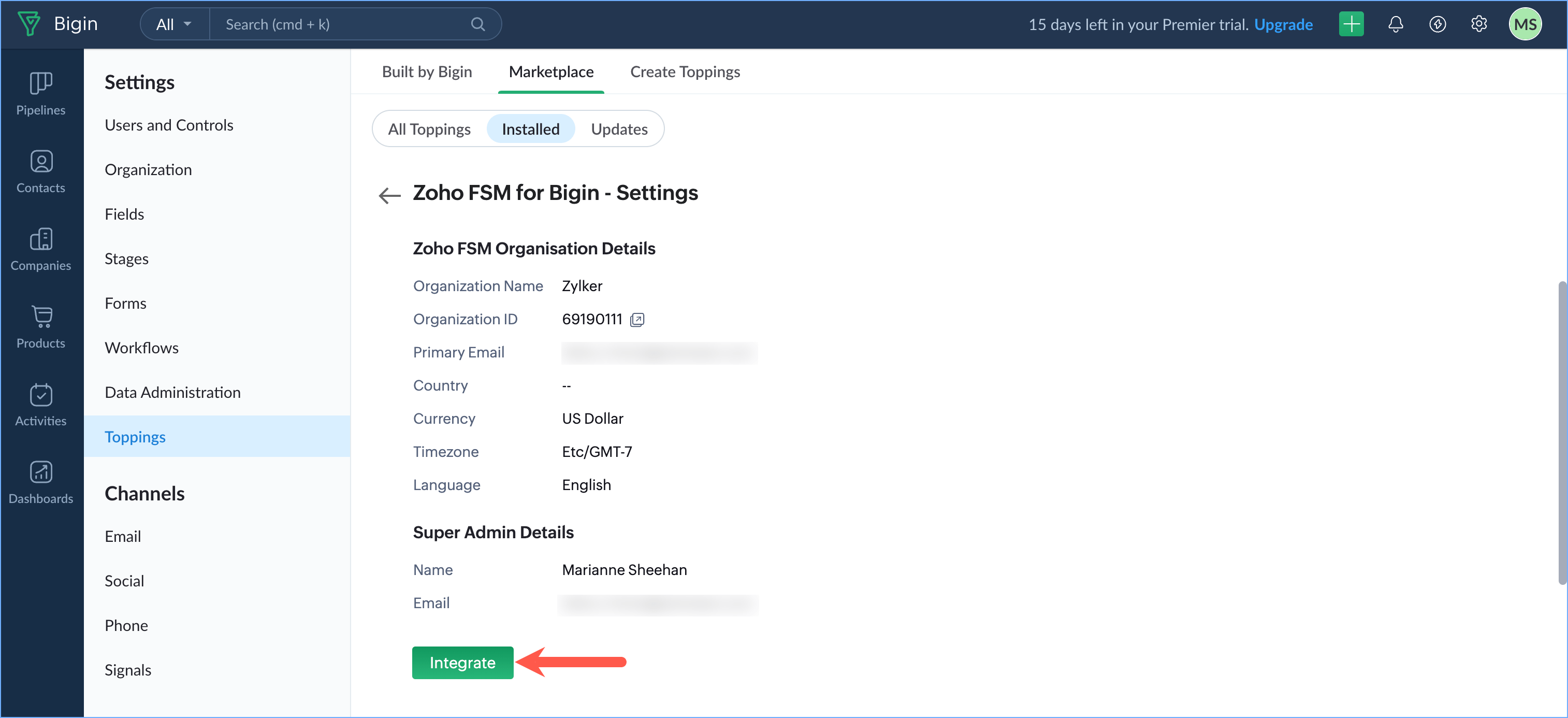Select the All Toppings filter
Screen dimensions: 1568x718
[429, 129]
